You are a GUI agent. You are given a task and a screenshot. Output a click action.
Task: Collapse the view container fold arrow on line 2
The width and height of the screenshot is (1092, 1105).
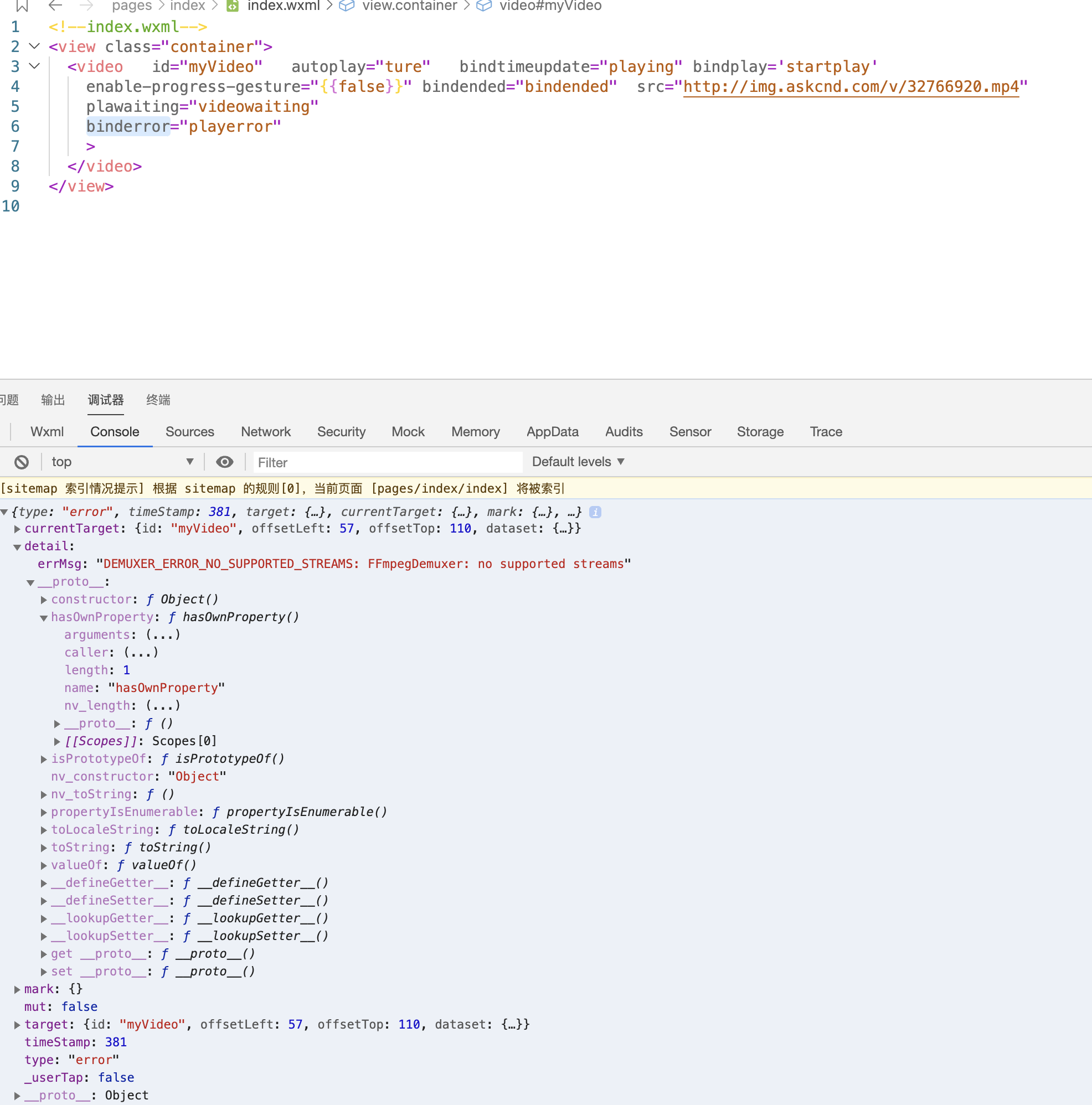(x=34, y=47)
